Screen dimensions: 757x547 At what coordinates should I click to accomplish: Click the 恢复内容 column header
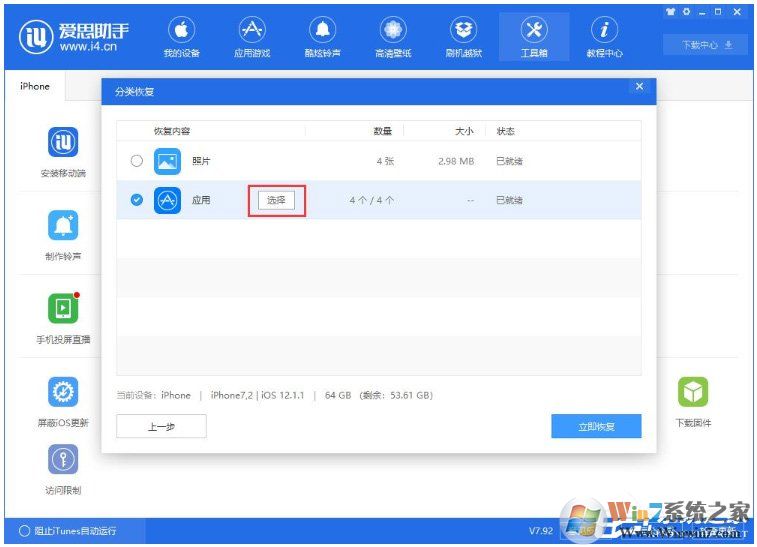tap(172, 131)
